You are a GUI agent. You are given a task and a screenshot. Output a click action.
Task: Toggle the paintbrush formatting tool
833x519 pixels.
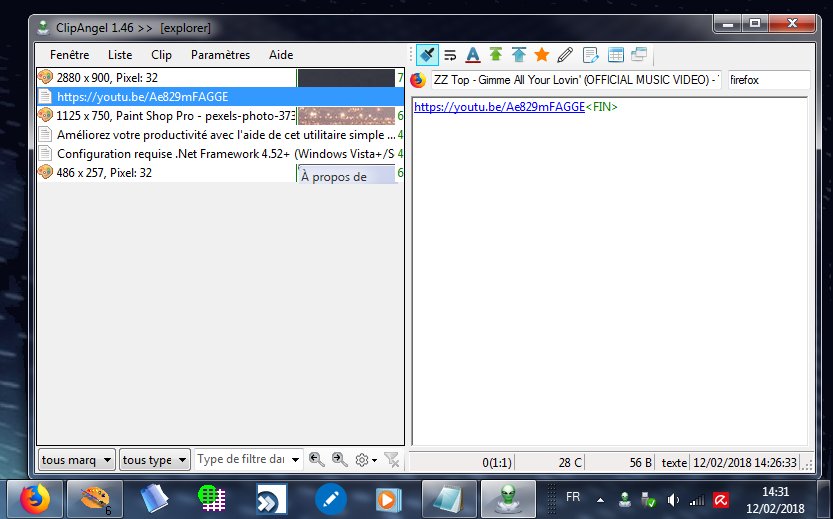(427, 55)
